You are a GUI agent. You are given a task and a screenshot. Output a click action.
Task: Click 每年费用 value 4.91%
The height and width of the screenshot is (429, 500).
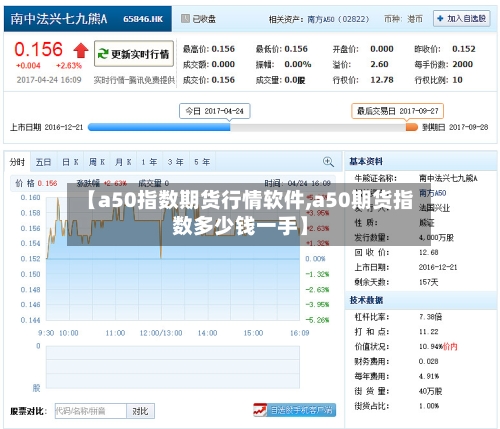429,376
